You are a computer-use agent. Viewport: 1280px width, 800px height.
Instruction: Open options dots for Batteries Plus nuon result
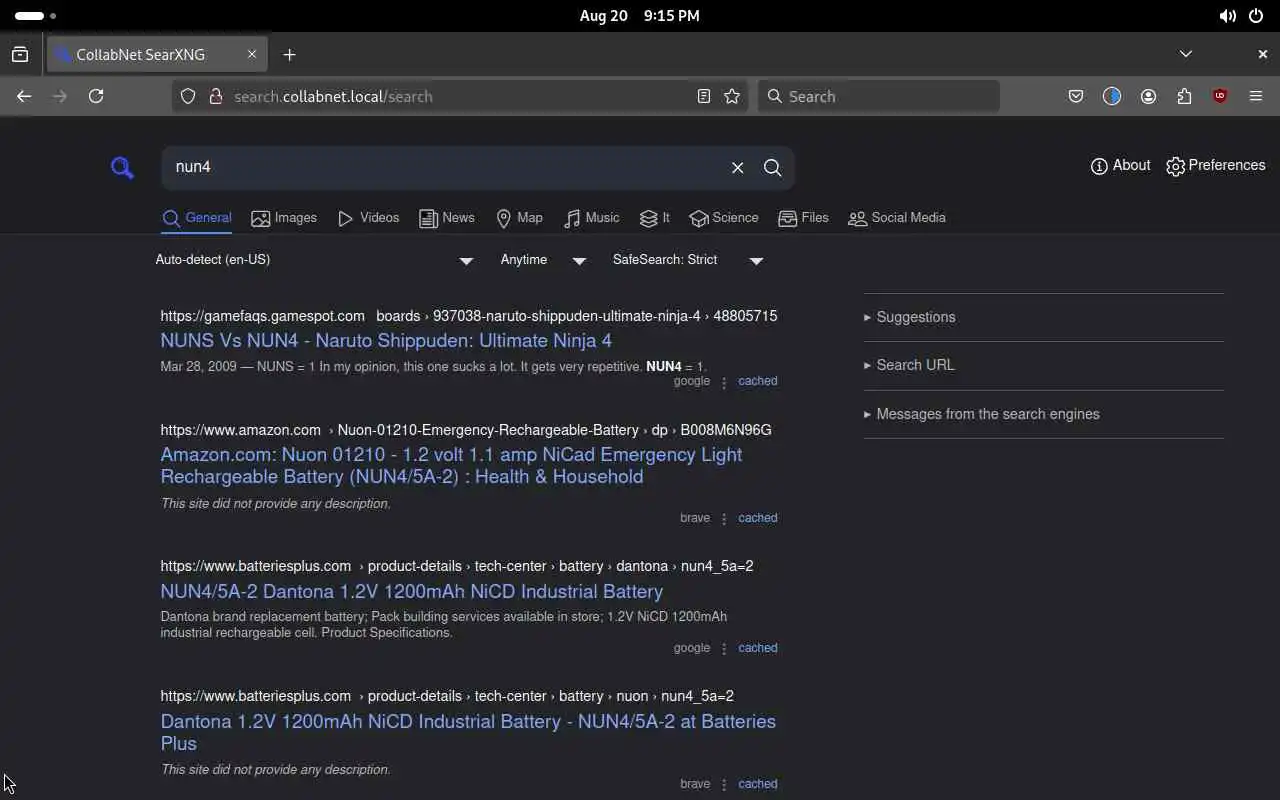pyautogui.click(x=724, y=785)
